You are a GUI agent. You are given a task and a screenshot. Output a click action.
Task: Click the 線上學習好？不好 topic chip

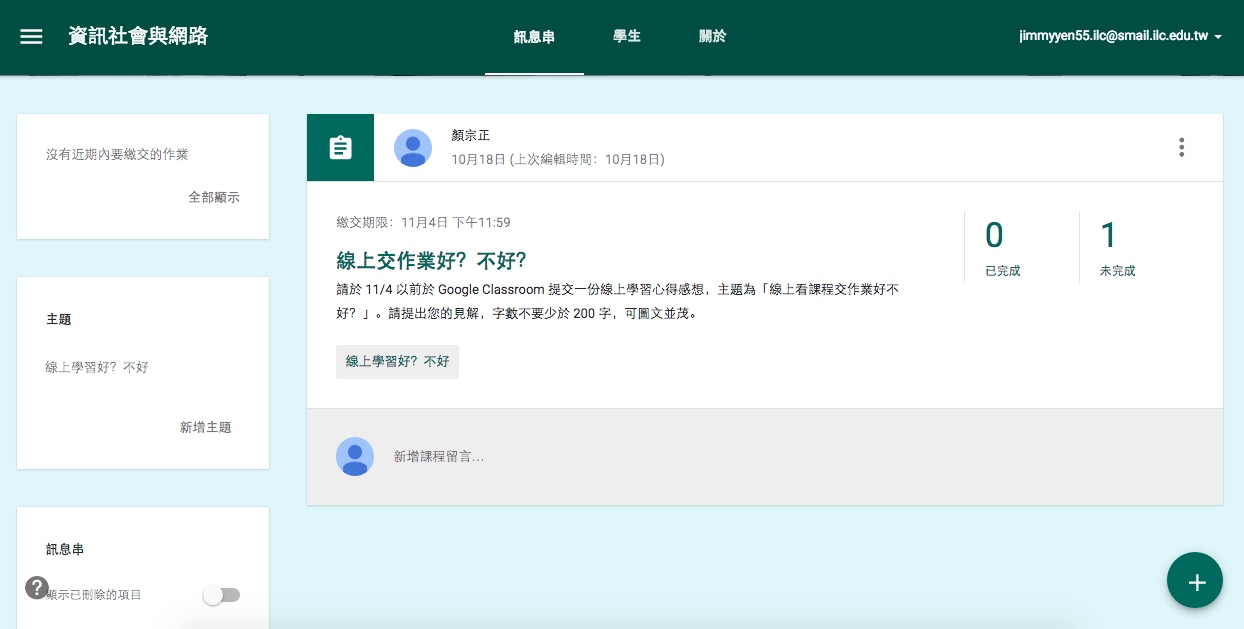[397, 362]
